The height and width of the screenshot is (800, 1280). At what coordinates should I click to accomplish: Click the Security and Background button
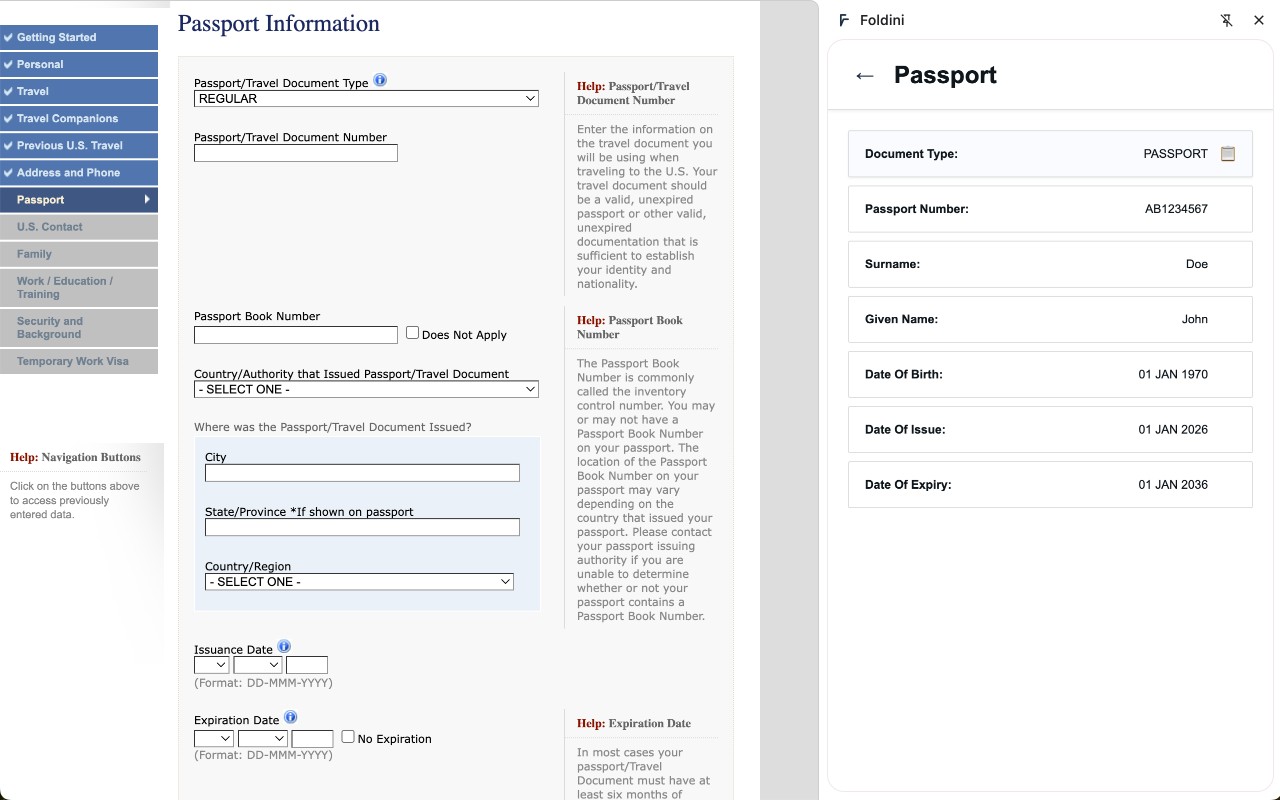coord(79,328)
